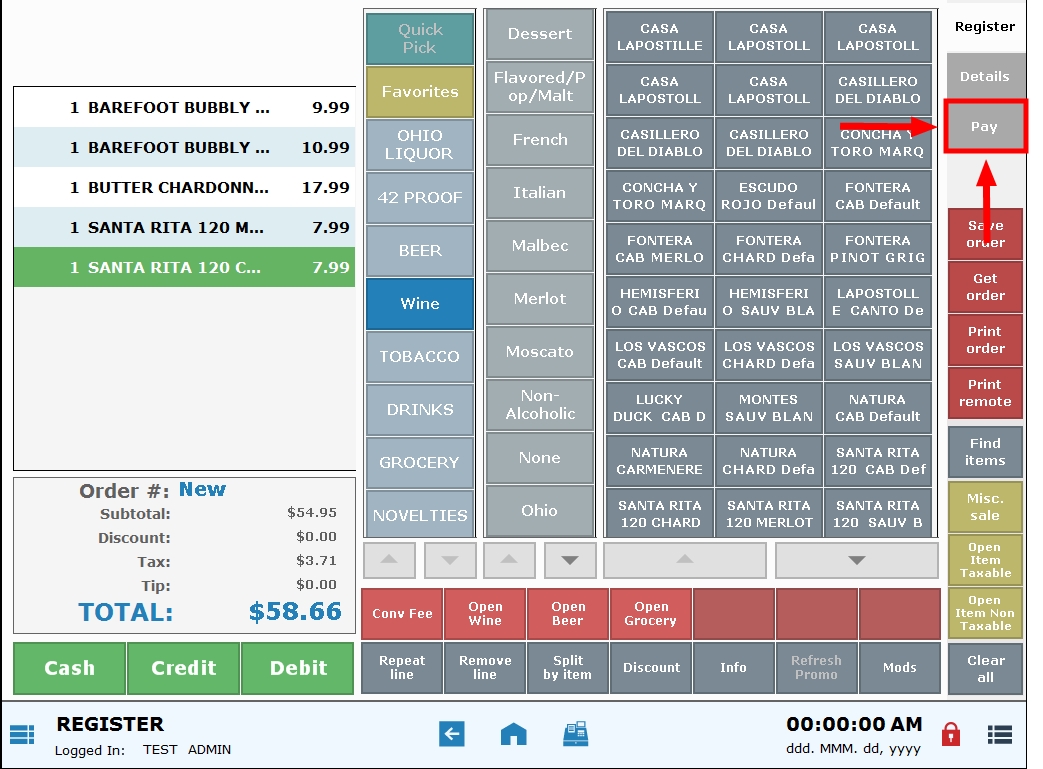Select the Quick Pick department
Image resolution: width=1043 pixels, height=769 pixels.
point(420,39)
